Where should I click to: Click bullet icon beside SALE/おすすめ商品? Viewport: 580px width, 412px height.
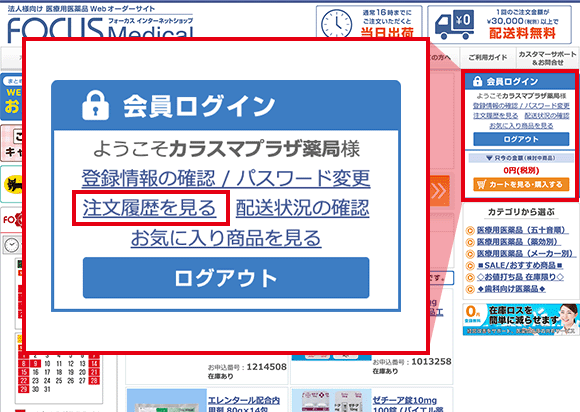470,266
